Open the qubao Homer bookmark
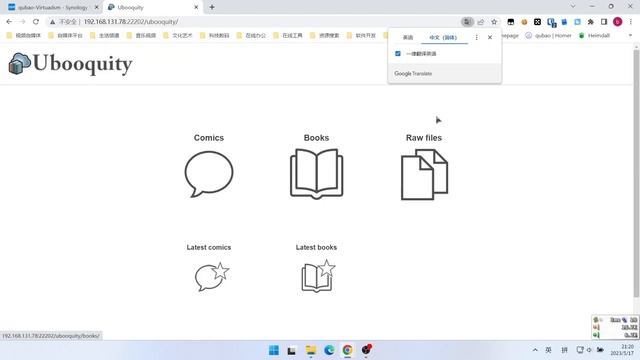This screenshot has height=360, width=640. pyautogui.click(x=549, y=36)
